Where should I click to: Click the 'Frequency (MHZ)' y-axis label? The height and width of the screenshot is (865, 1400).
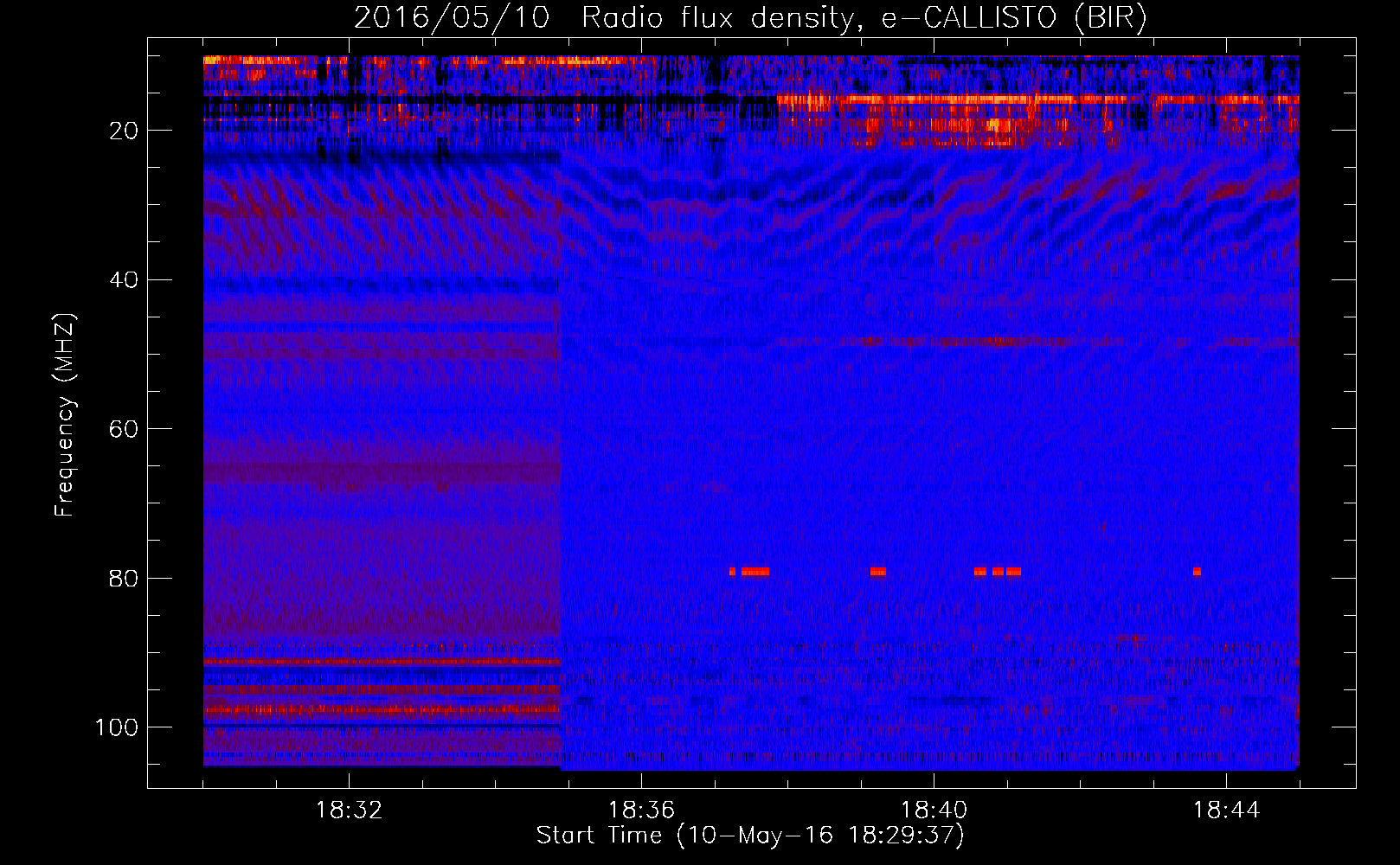pos(65,415)
